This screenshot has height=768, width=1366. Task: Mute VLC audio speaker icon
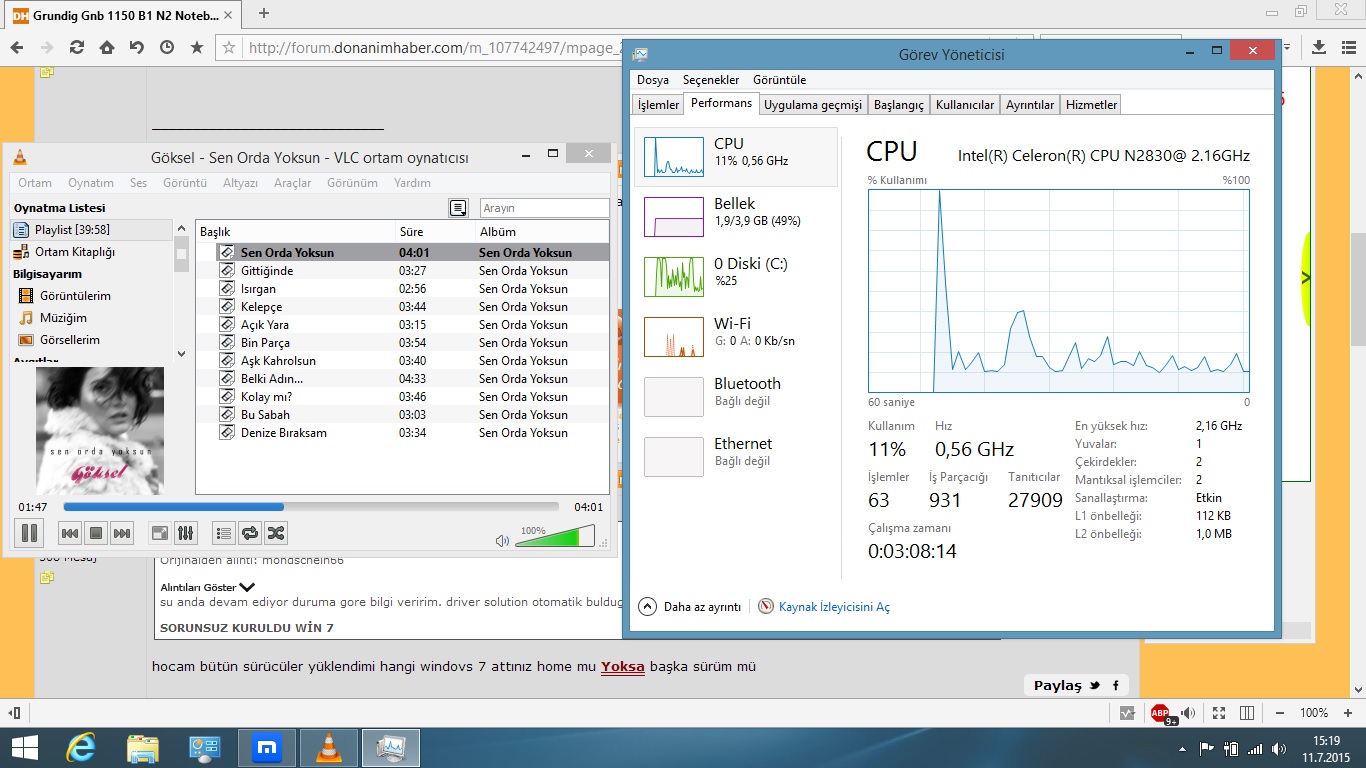tap(502, 541)
